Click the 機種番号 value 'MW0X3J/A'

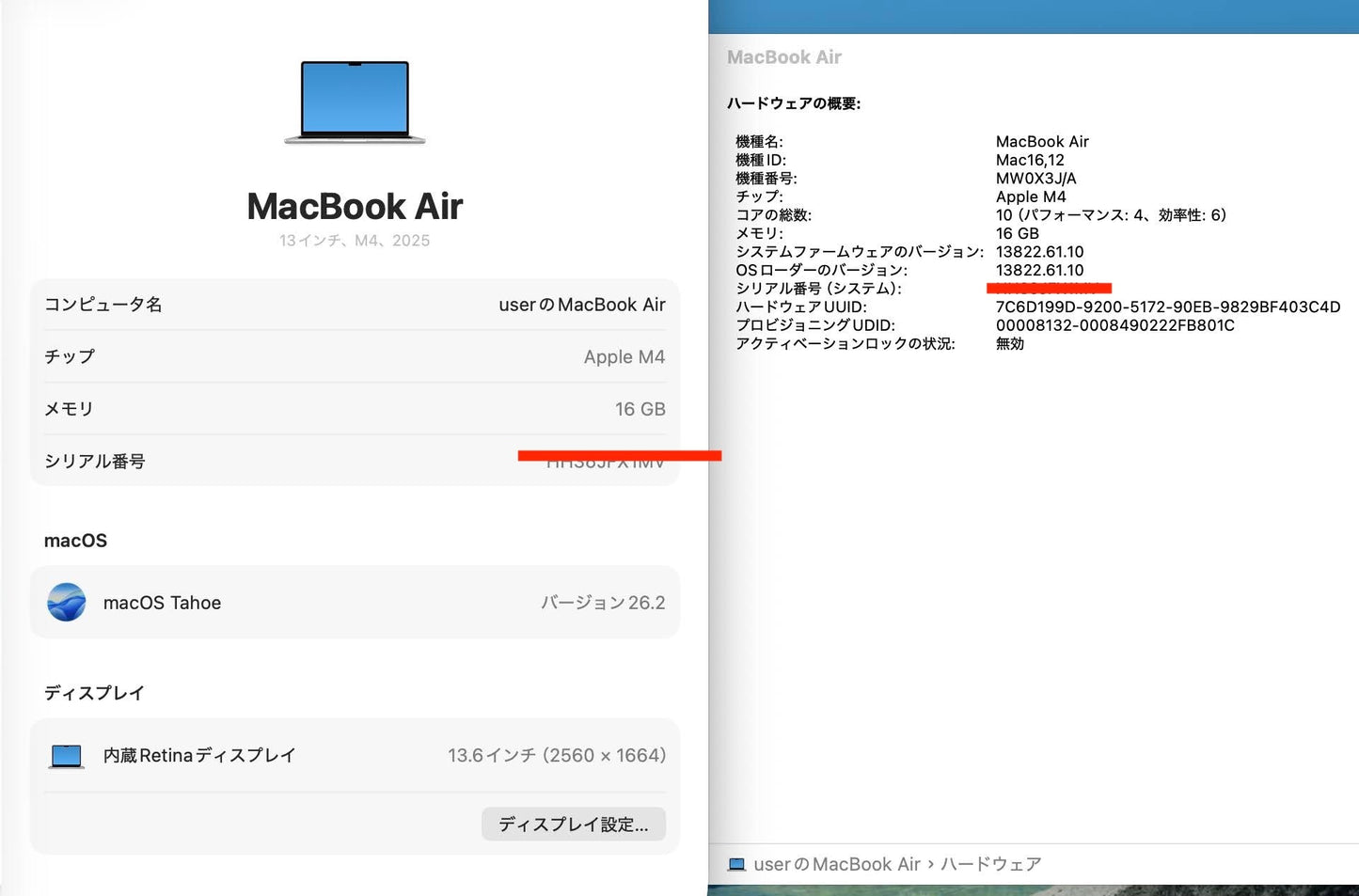[1036, 179]
